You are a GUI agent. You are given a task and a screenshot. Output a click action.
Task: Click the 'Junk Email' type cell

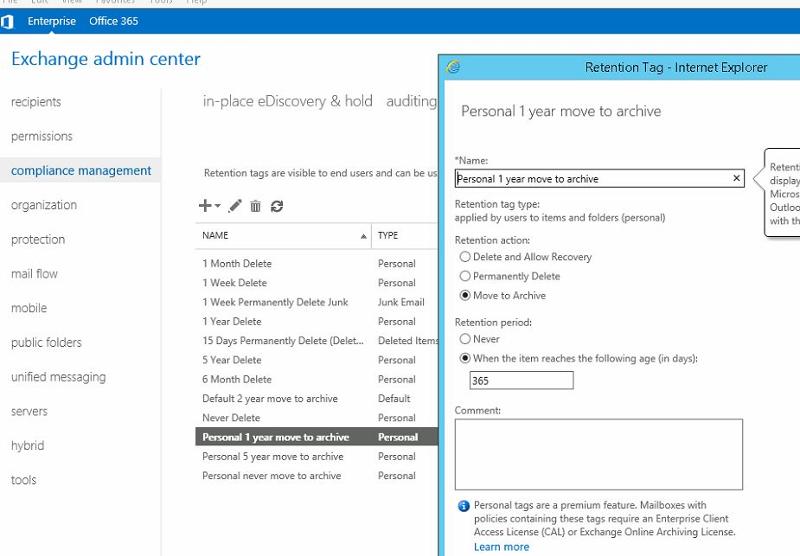pyautogui.click(x=401, y=302)
